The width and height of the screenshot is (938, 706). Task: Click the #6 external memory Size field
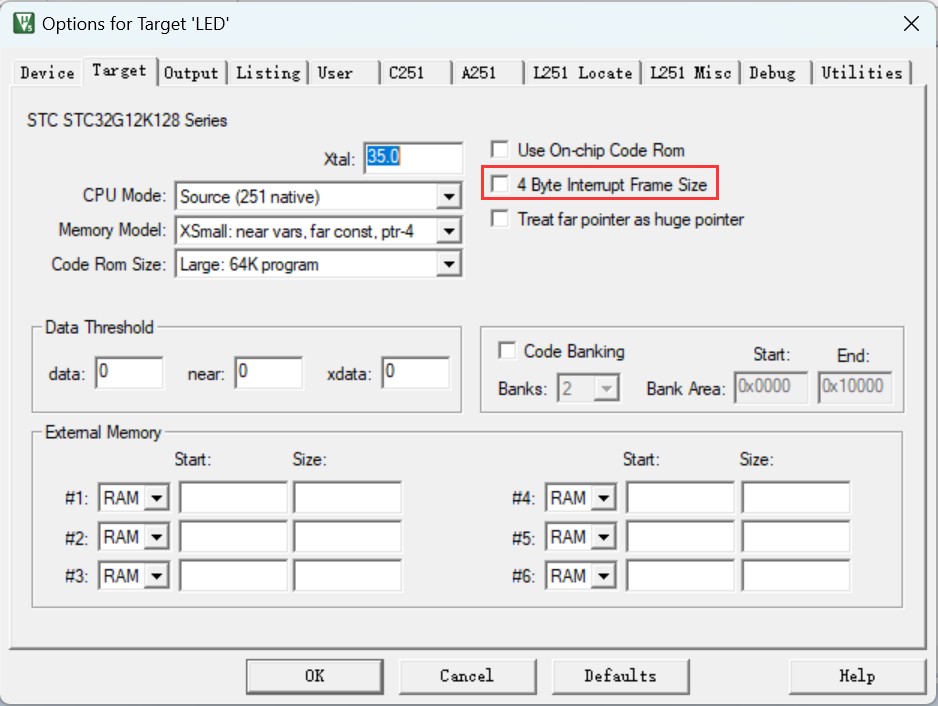(796, 576)
